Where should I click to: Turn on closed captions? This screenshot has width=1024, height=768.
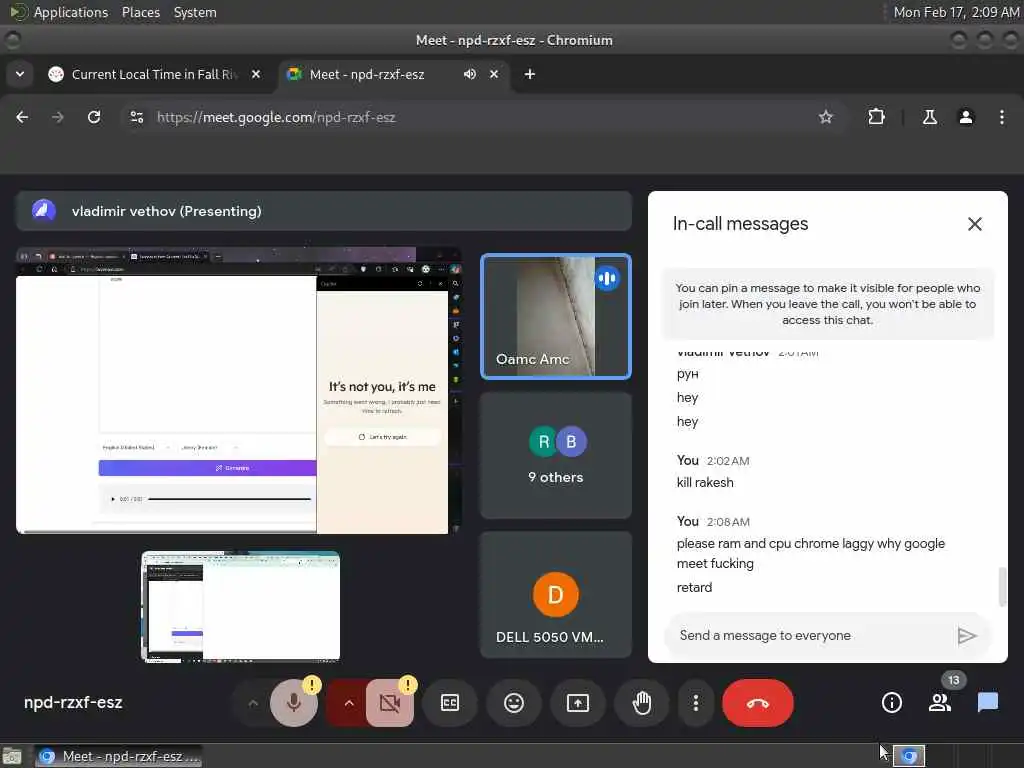(450, 703)
